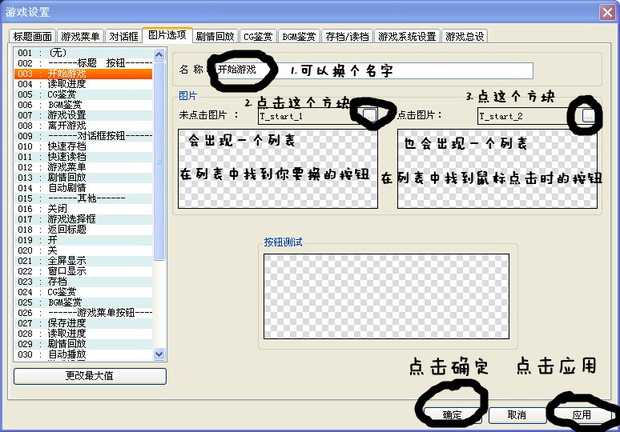Select list item 005 CG鉴赏
The height and width of the screenshot is (432, 620).
pyautogui.click(x=83, y=94)
